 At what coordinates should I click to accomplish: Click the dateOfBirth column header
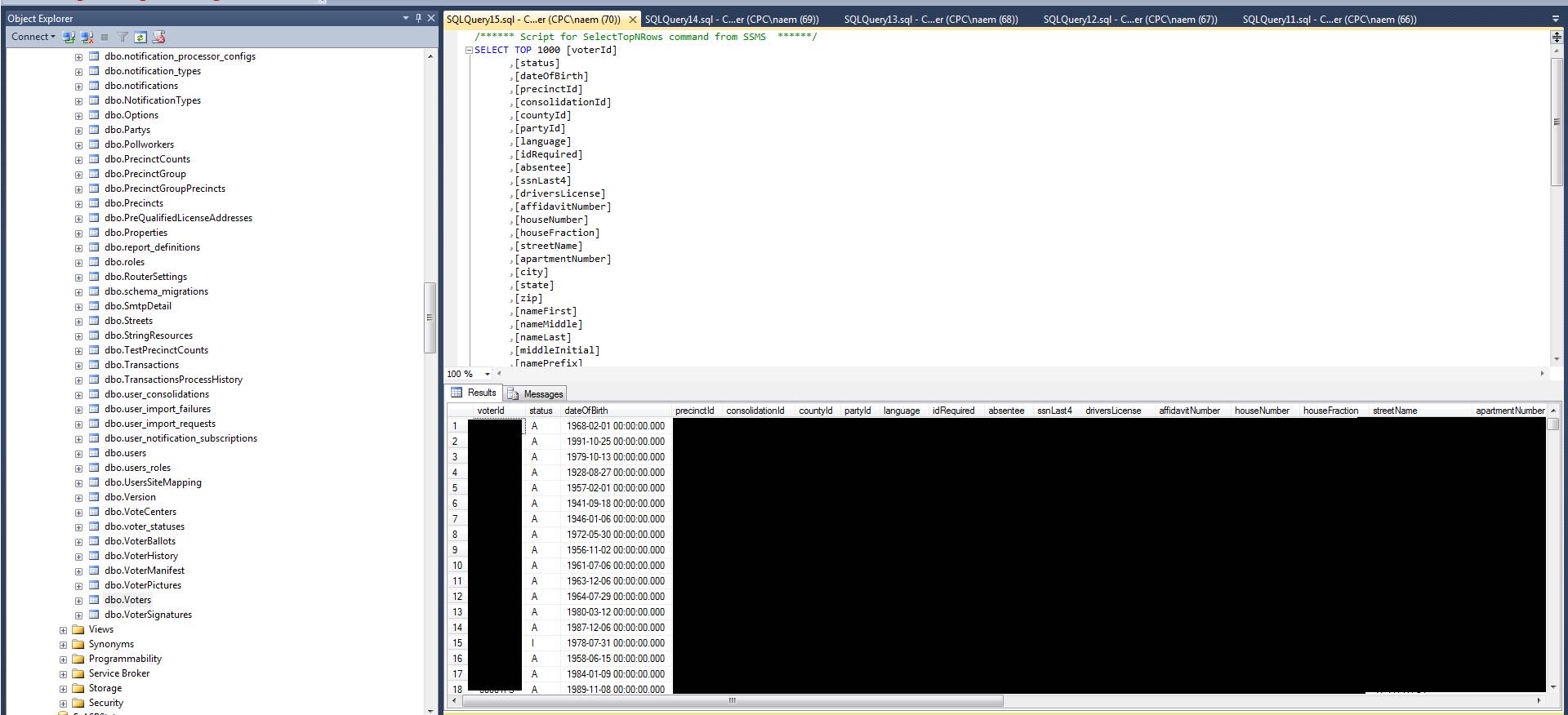click(x=616, y=411)
